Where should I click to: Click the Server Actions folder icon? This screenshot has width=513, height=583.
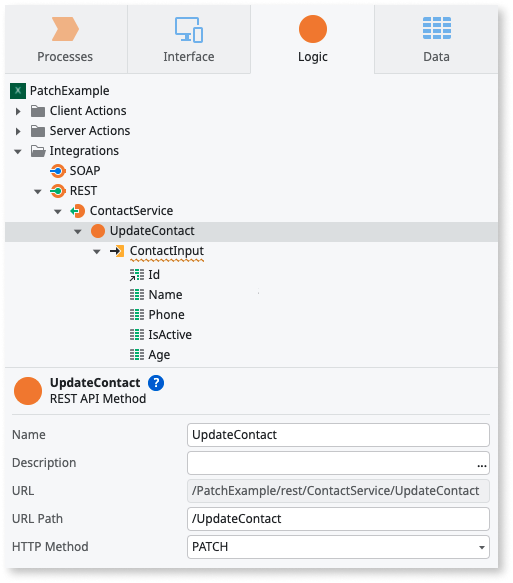click(38, 131)
